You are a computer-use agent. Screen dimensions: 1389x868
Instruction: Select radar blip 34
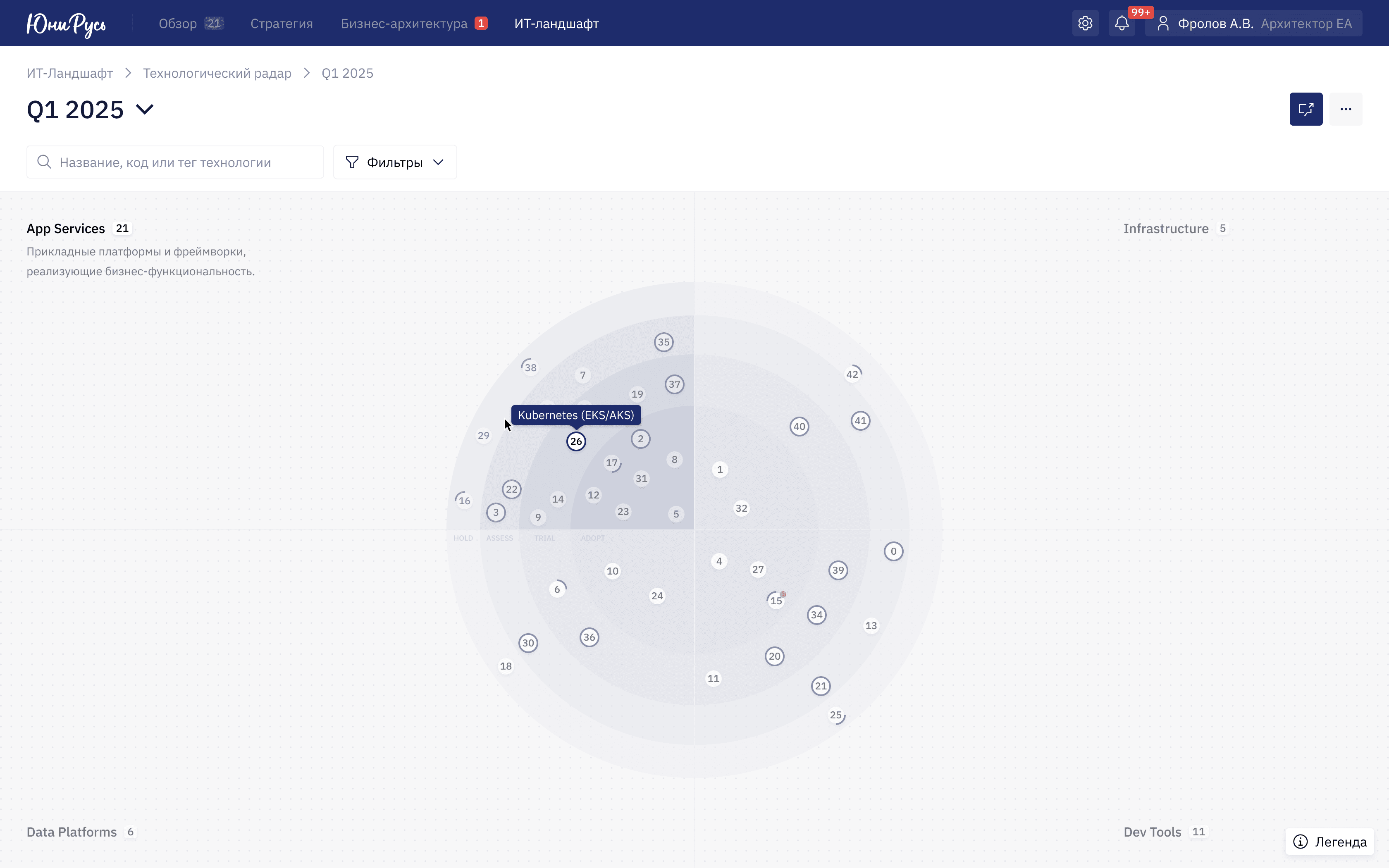pos(816,615)
